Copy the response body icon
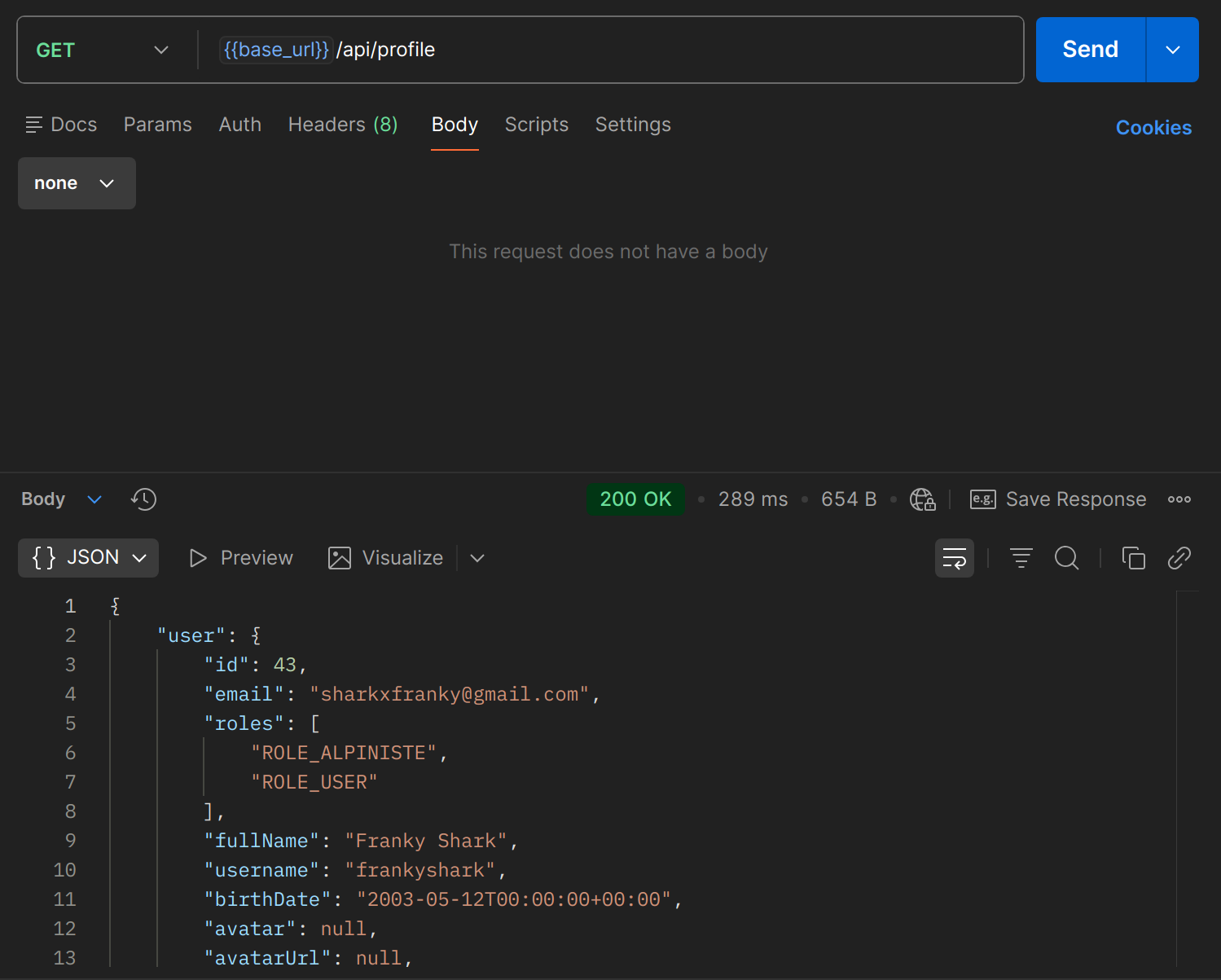 [1133, 558]
